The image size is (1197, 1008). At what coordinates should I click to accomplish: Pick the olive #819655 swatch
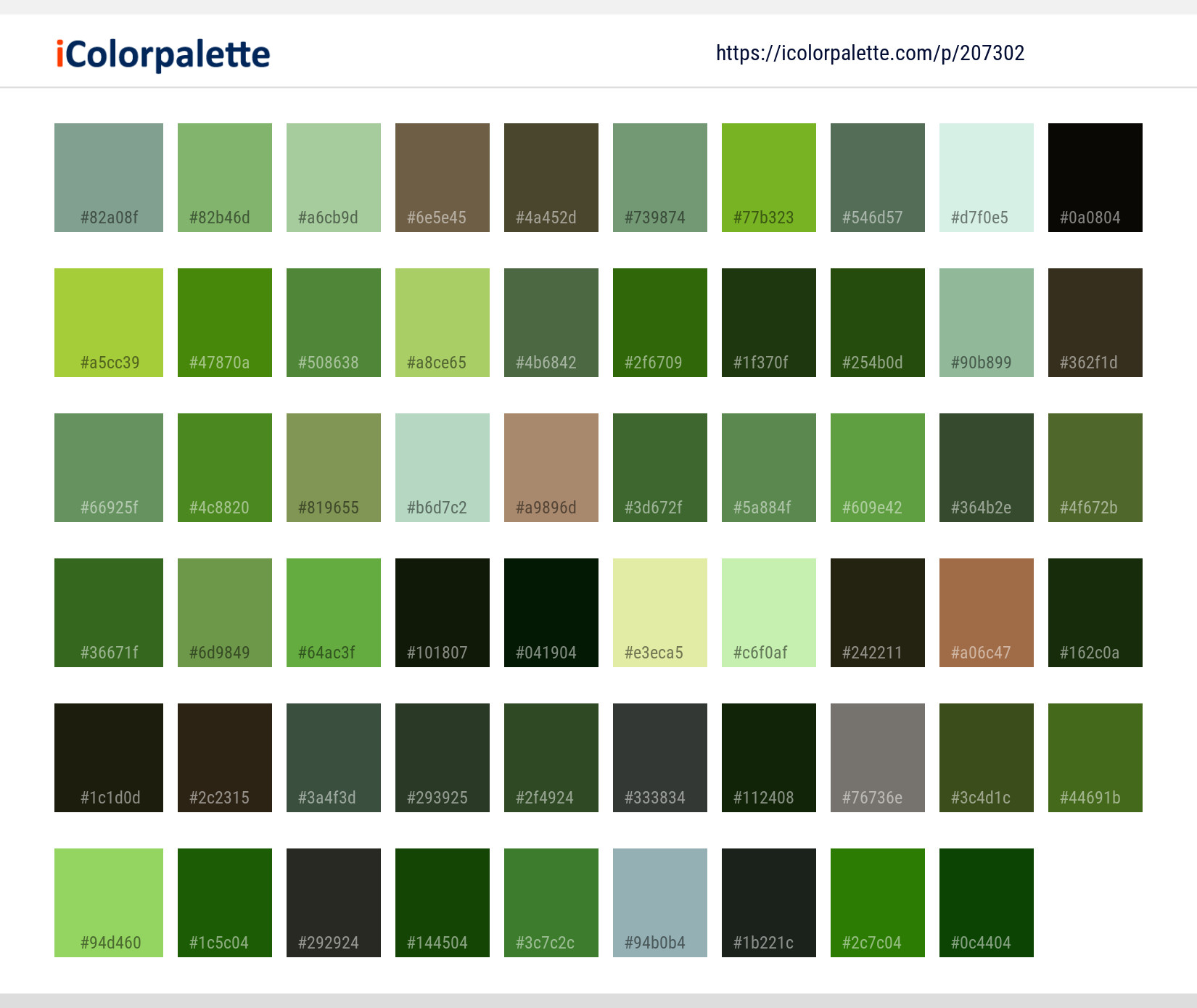(x=334, y=468)
